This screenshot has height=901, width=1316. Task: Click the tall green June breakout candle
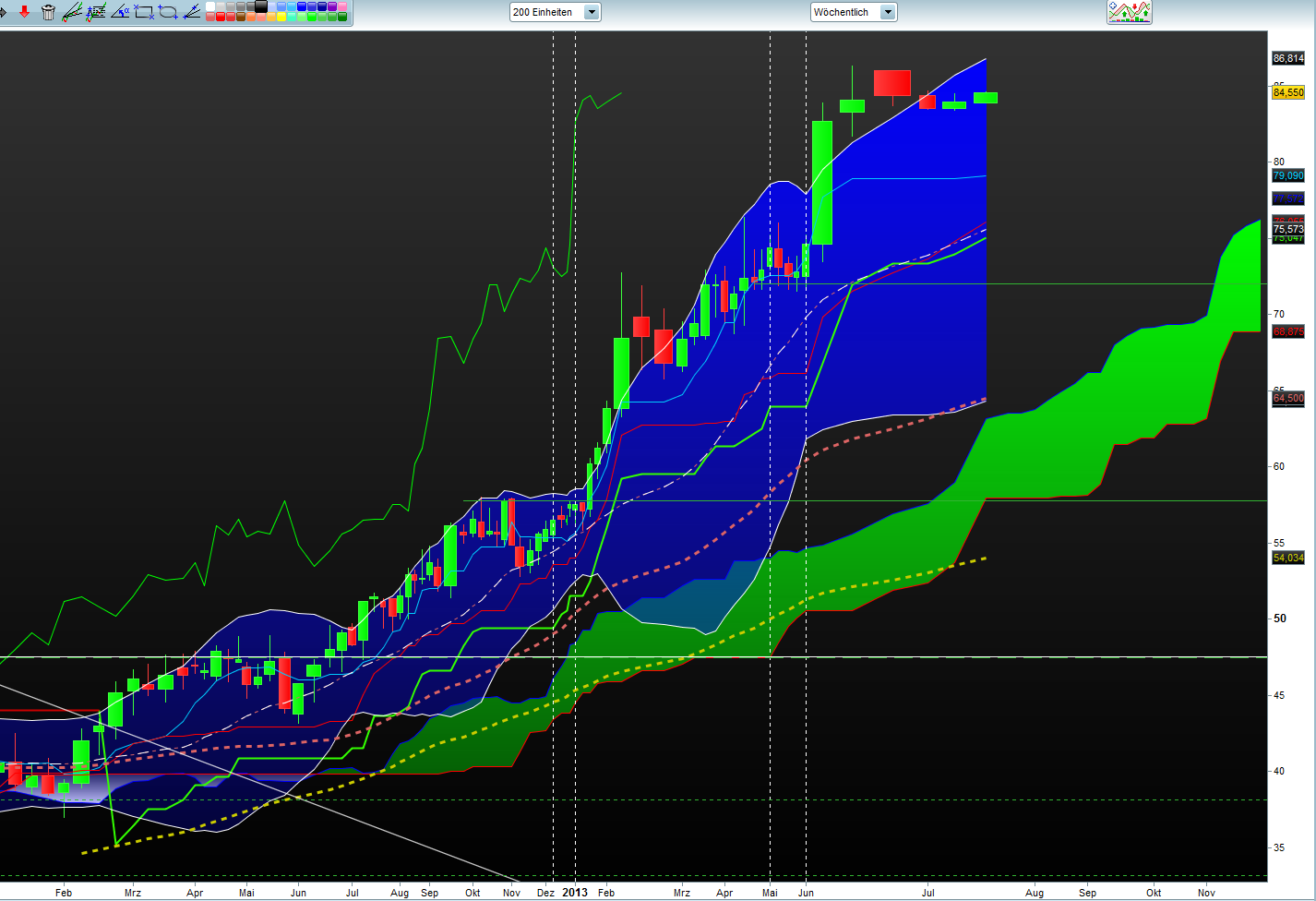point(822,183)
